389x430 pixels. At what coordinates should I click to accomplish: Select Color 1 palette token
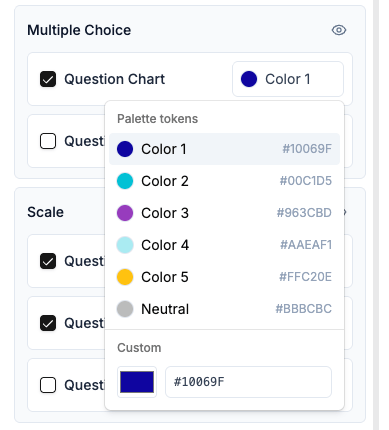coord(224,149)
